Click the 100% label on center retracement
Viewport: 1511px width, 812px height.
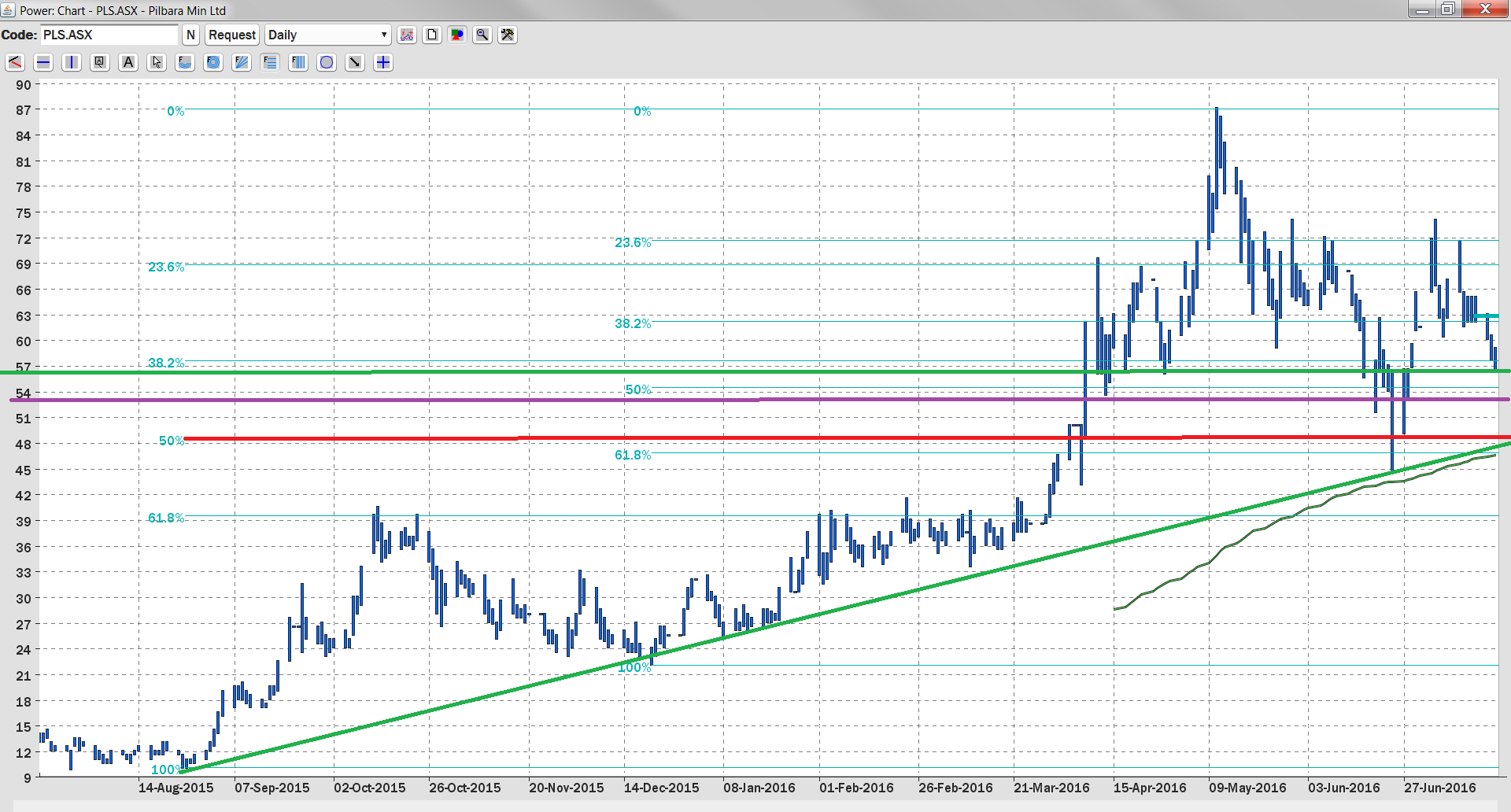[634, 667]
